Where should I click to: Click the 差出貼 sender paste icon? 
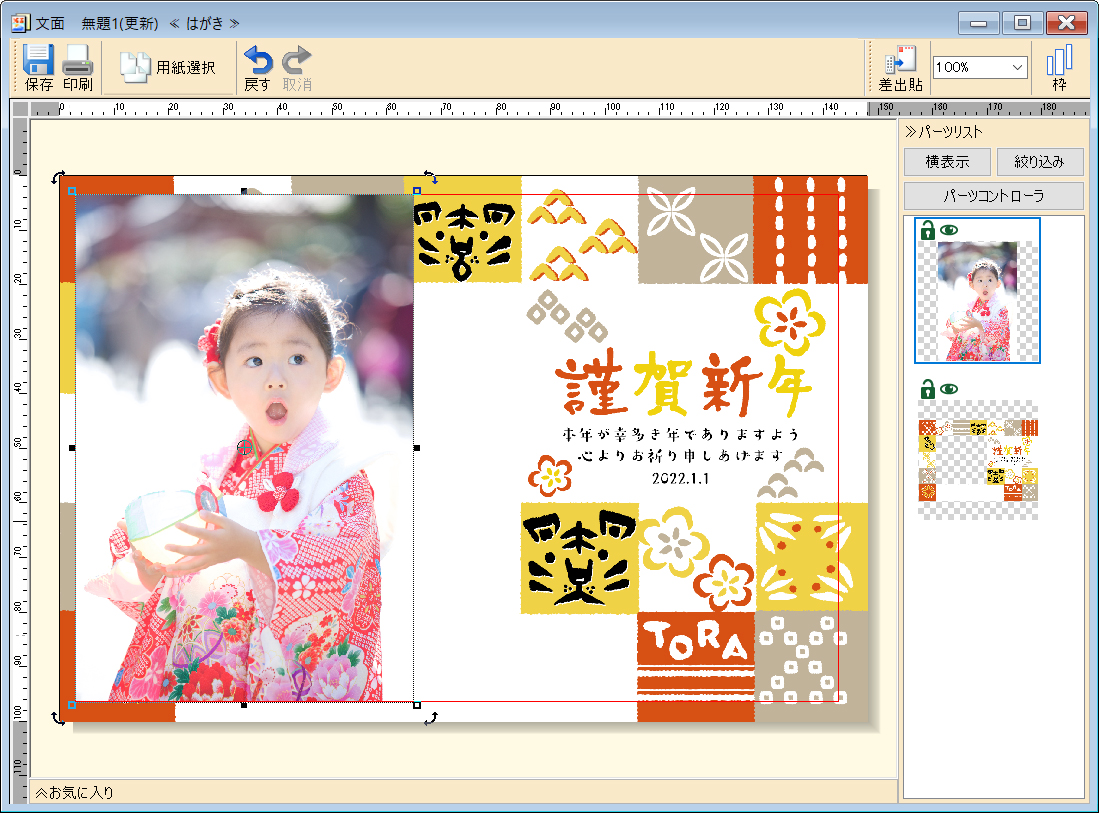click(899, 61)
